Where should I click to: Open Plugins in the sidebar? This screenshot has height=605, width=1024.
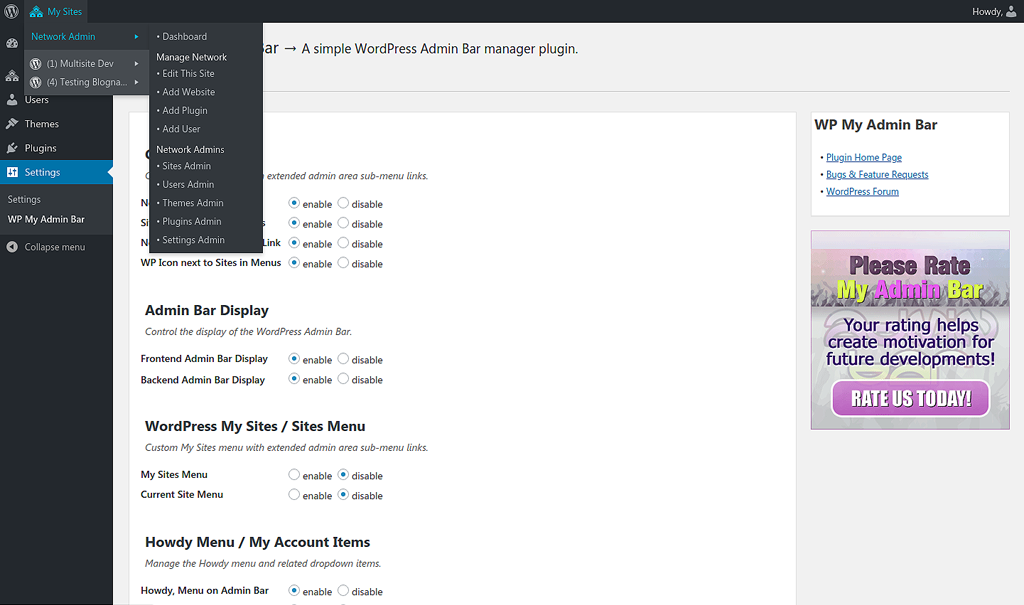point(40,148)
